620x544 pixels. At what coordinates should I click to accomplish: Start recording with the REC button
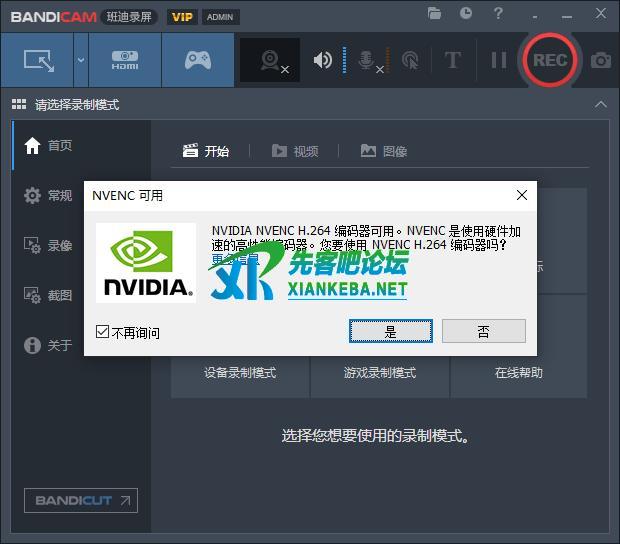(x=549, y=60)
